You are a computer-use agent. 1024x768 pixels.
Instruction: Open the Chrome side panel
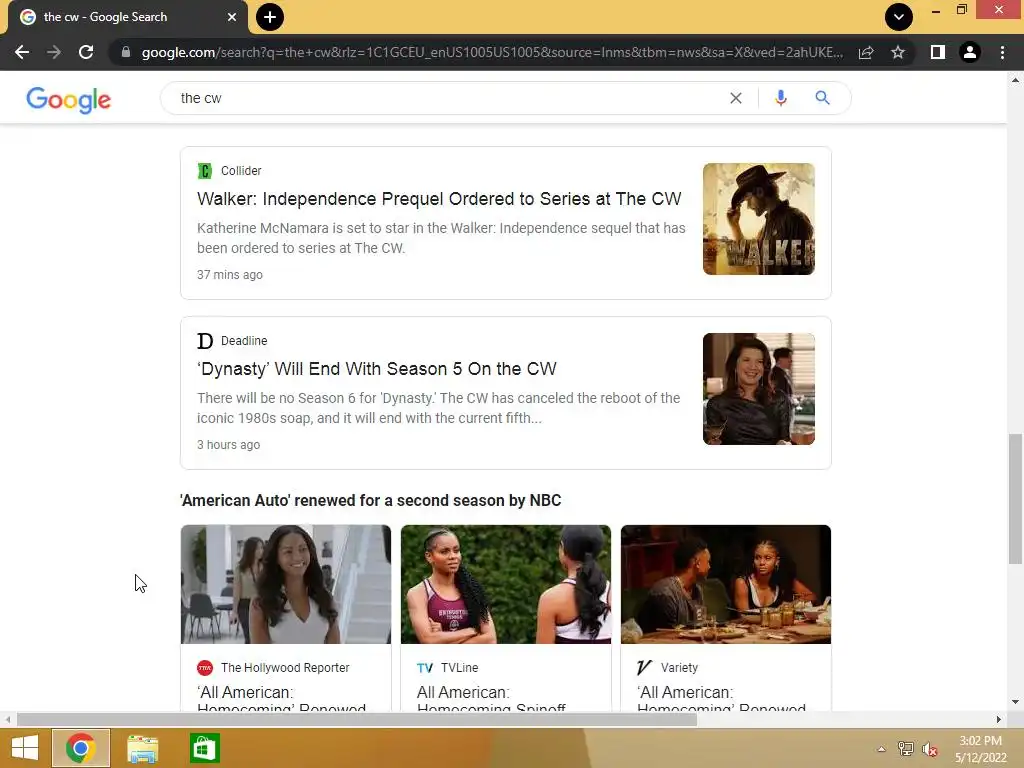[x=938, y=52]
